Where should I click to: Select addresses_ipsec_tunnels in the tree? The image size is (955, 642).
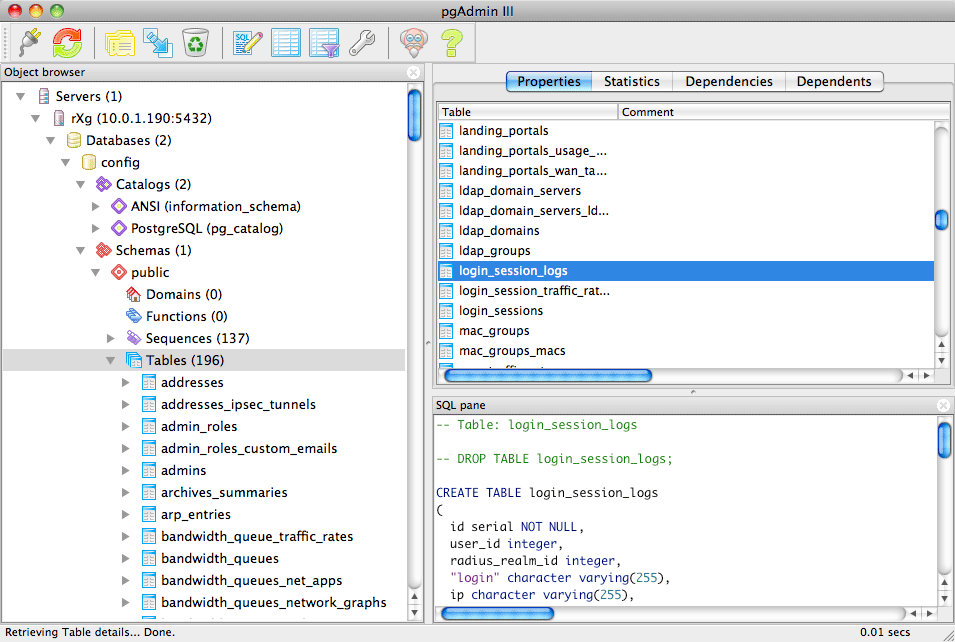tap(238, 404)
